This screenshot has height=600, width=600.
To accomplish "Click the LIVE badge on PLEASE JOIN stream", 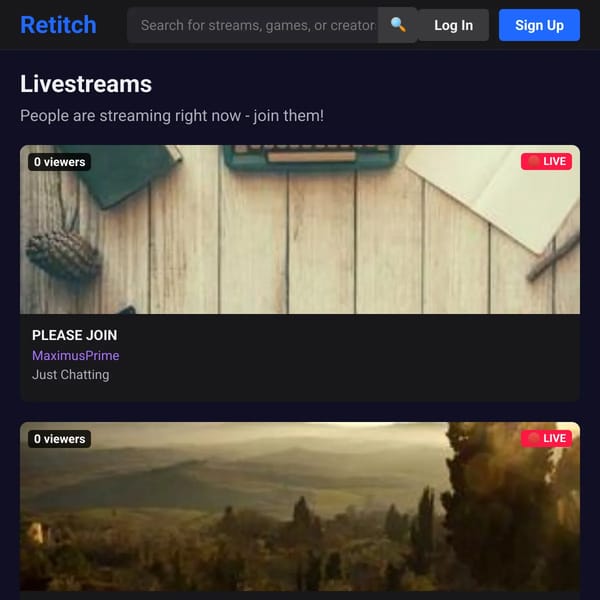I will click(x=546, y=161).
